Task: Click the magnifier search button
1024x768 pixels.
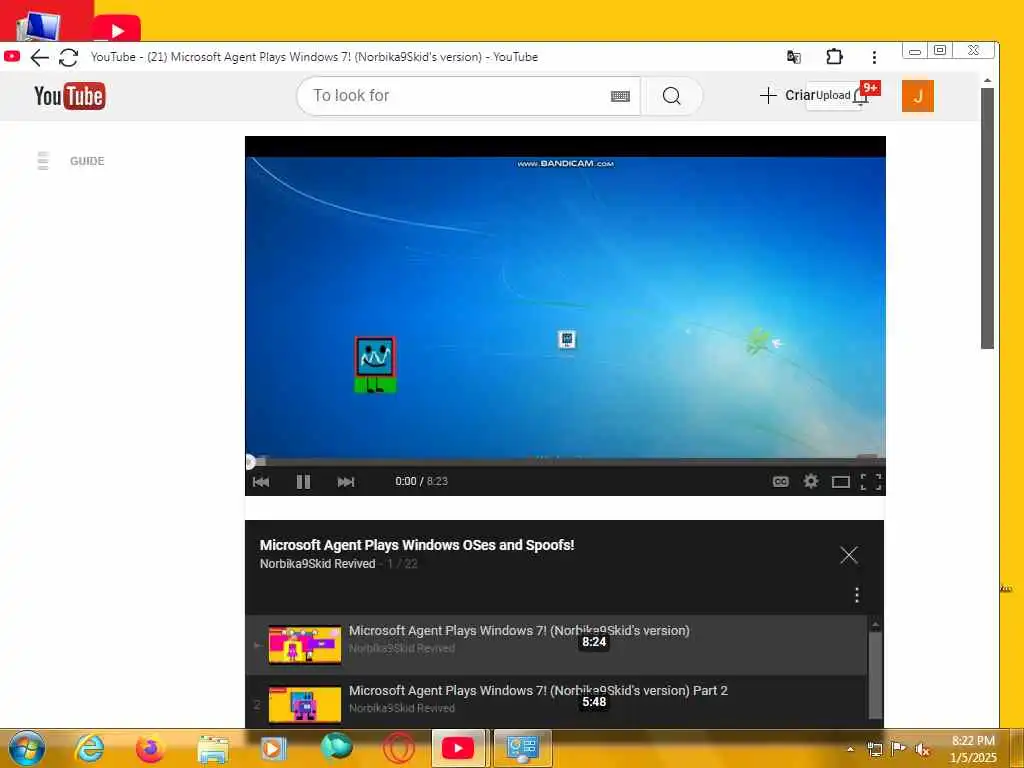Action: (671, 96)
